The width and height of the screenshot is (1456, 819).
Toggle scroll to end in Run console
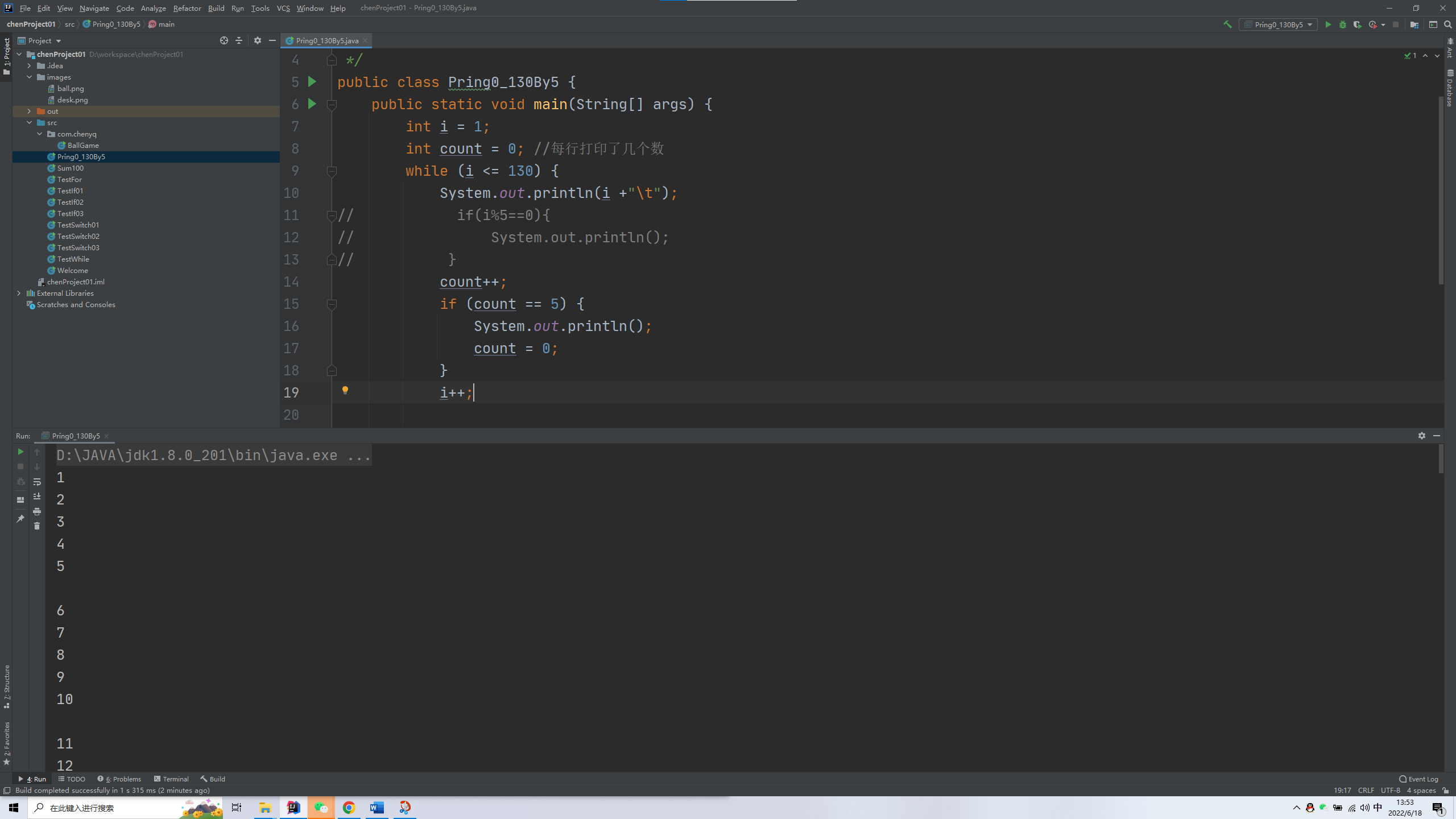[37, 497]
